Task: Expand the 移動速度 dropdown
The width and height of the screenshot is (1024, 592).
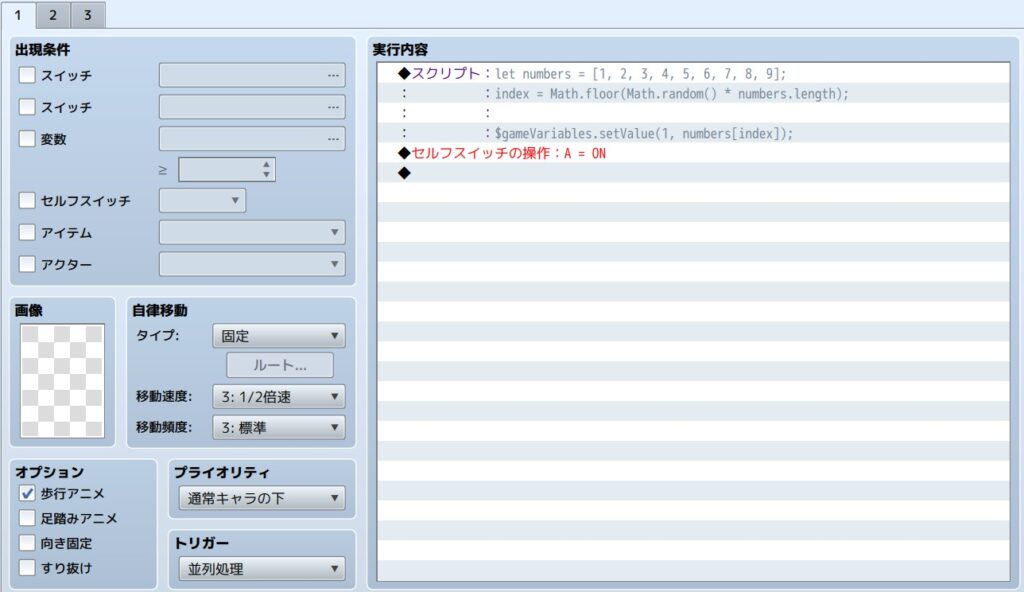Action: point(278,396)
